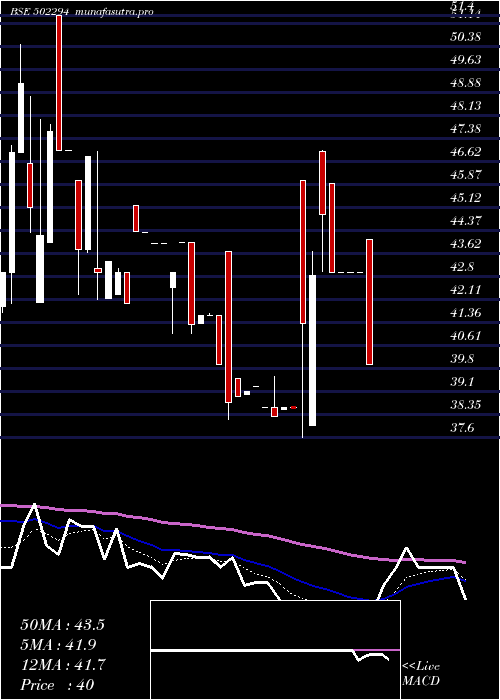500x700 pixels.
Task: Select the 45.87 price axis label
Action: point(466,175)
